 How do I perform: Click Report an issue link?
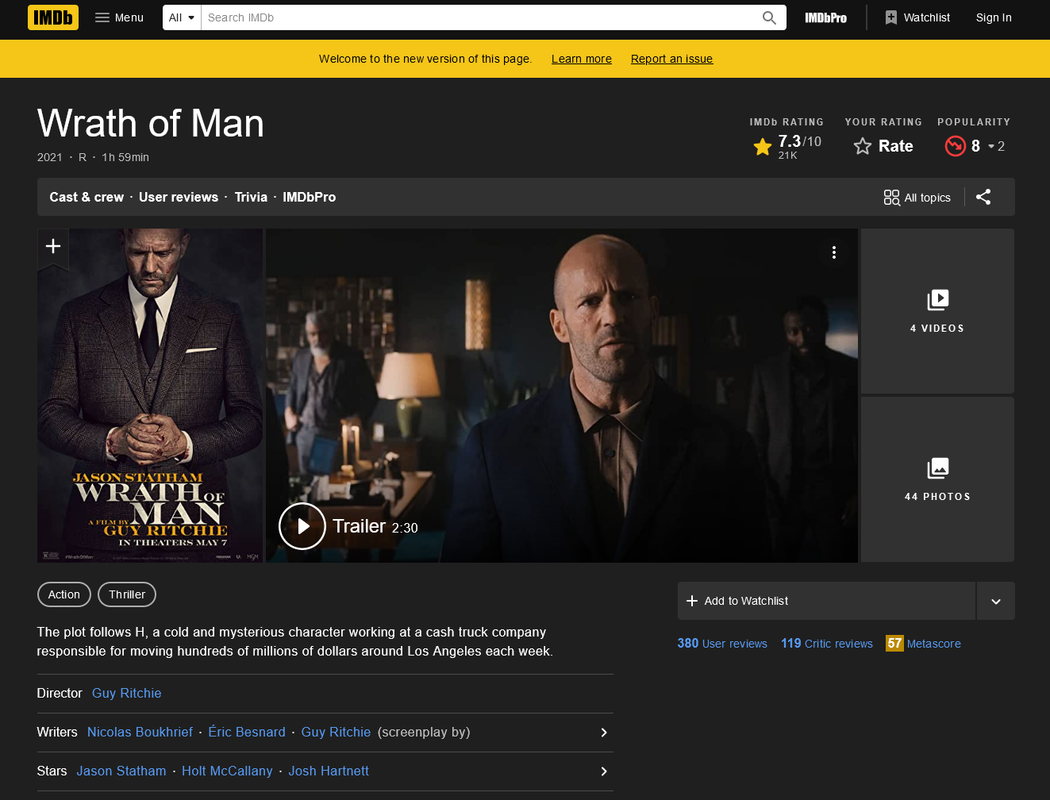tap(672, 59)
